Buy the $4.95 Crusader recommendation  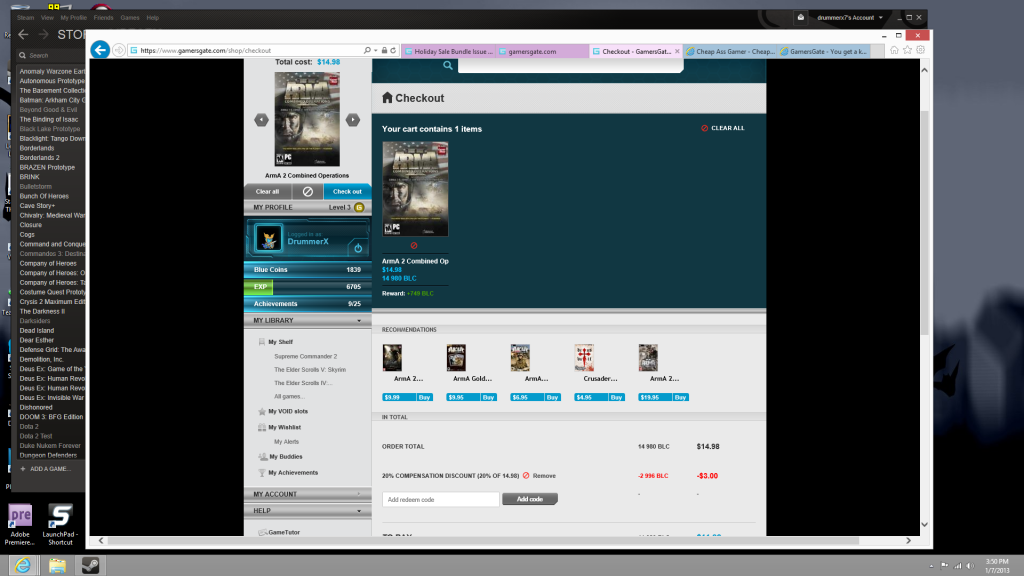tap(616, 397)
